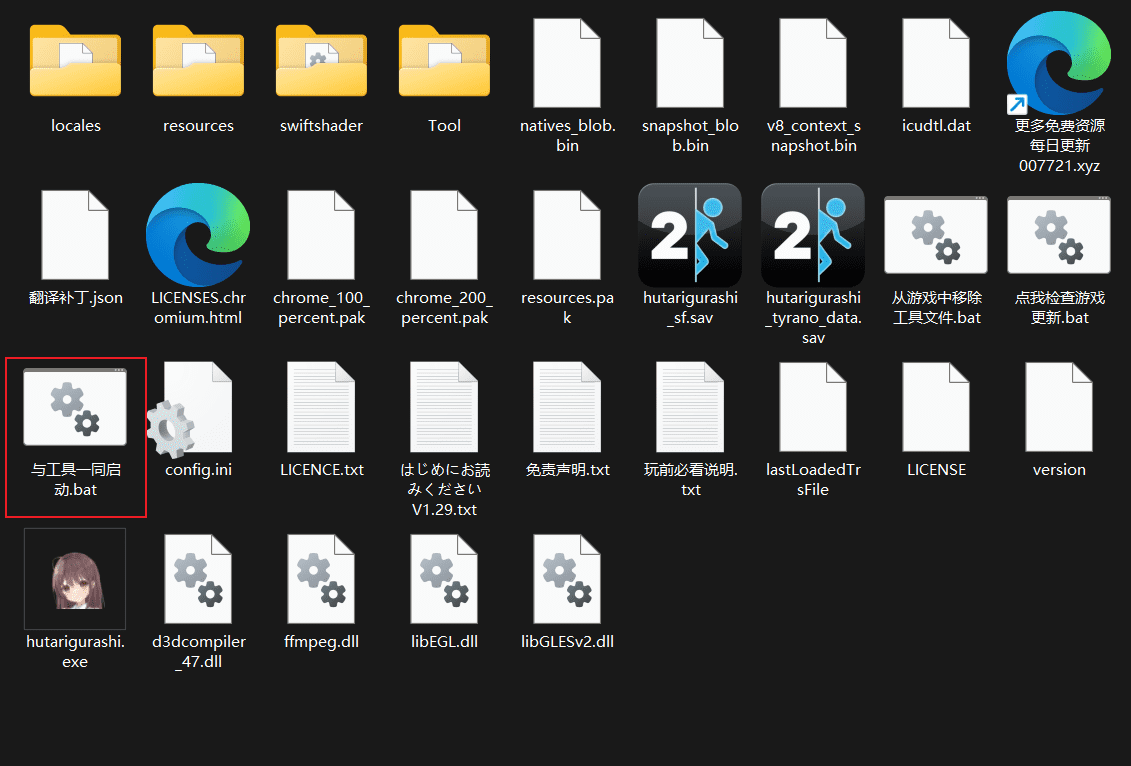Select the Tool folder
The width and height of the screenshot is (1131, 766).
point(444,63)
